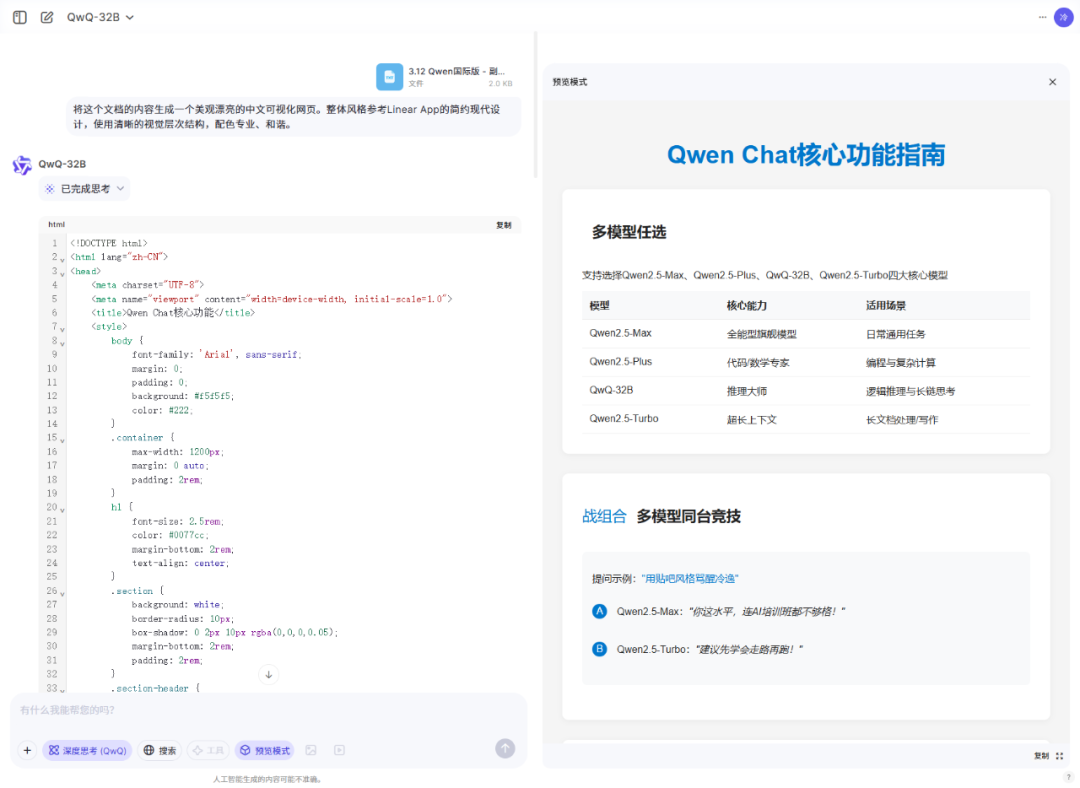Copy the code with 复制 button

(x=504, y=224)
